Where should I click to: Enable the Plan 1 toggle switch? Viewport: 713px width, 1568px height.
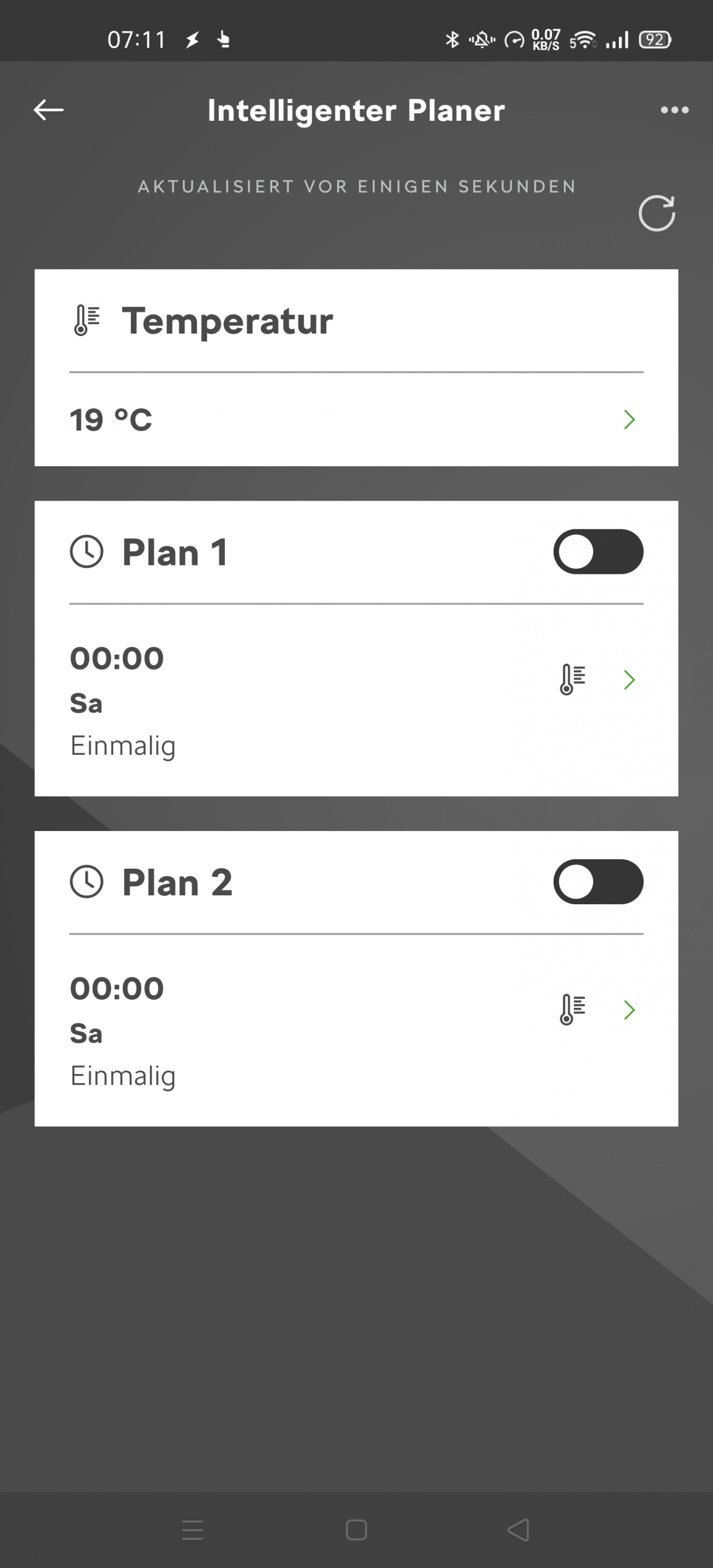click(598, 552)
